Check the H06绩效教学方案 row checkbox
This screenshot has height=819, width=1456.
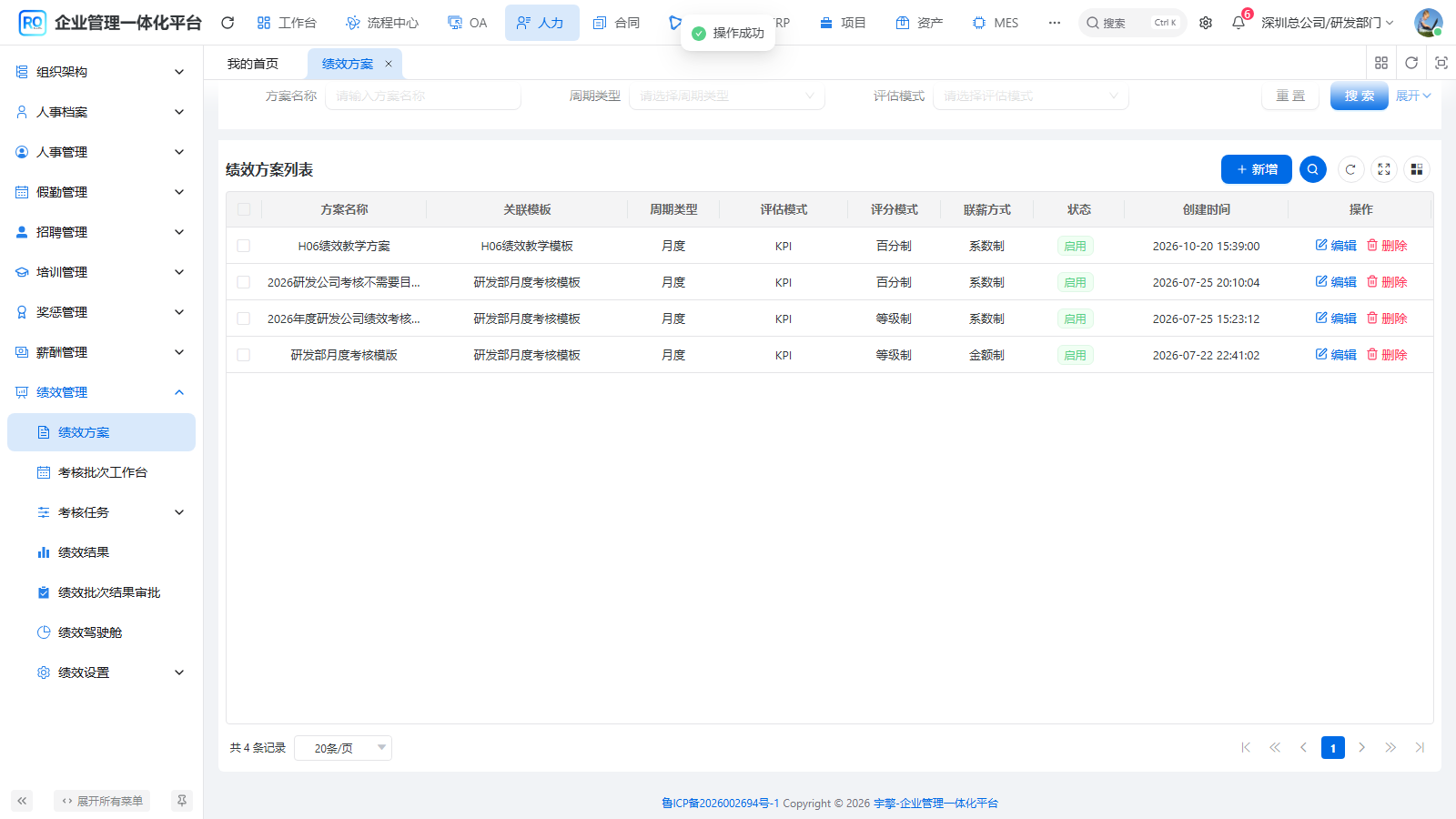(244, 246)
